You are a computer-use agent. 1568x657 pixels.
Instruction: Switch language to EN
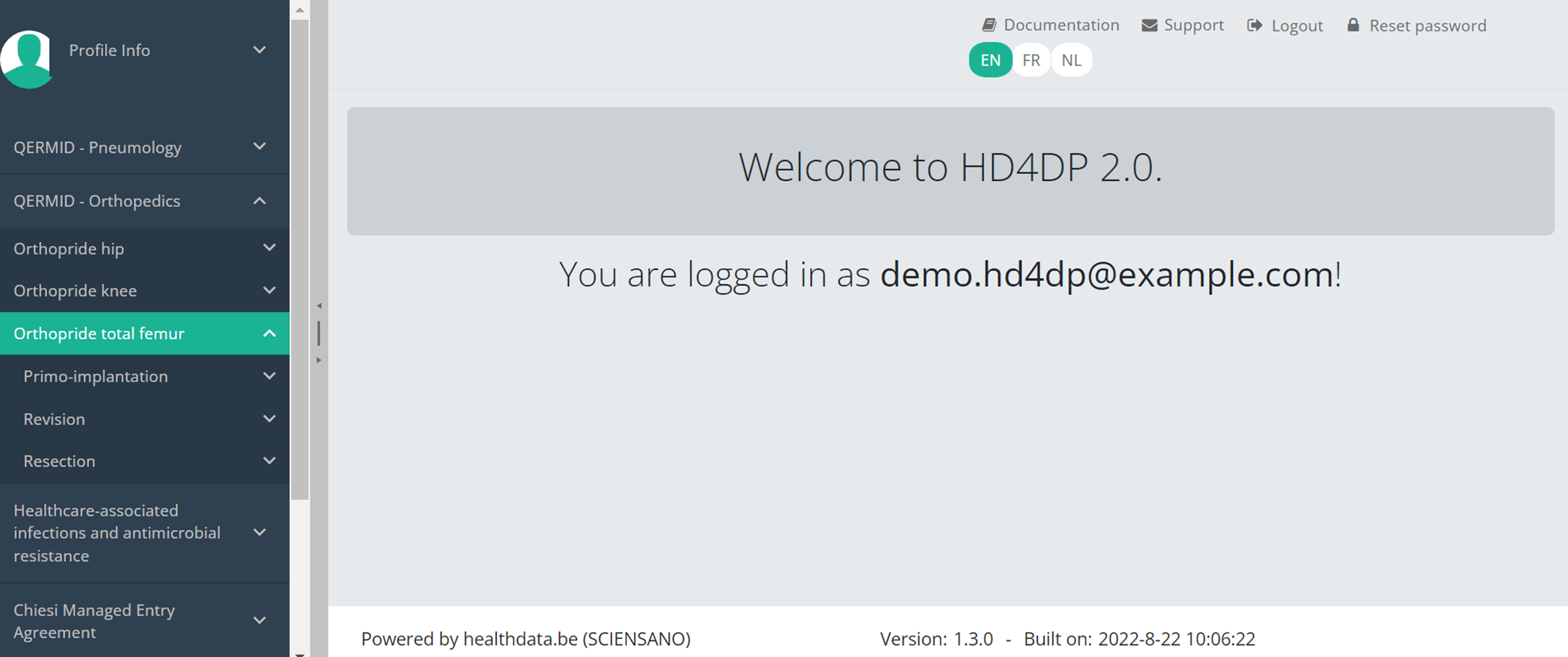coord(990,60)
